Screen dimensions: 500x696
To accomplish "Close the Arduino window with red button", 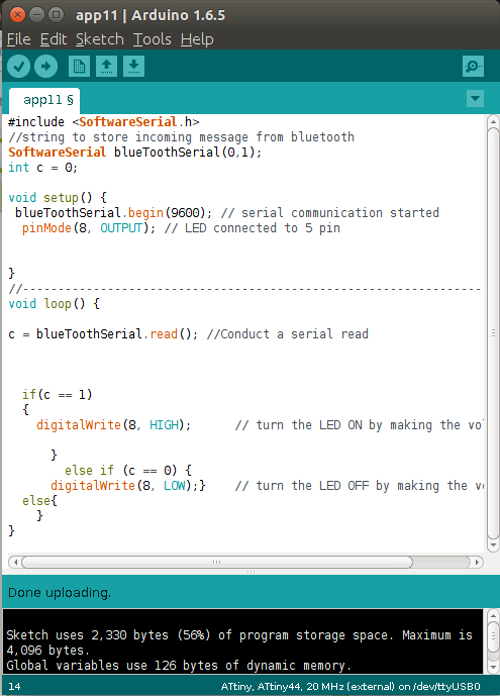I will tap(17, 15).
